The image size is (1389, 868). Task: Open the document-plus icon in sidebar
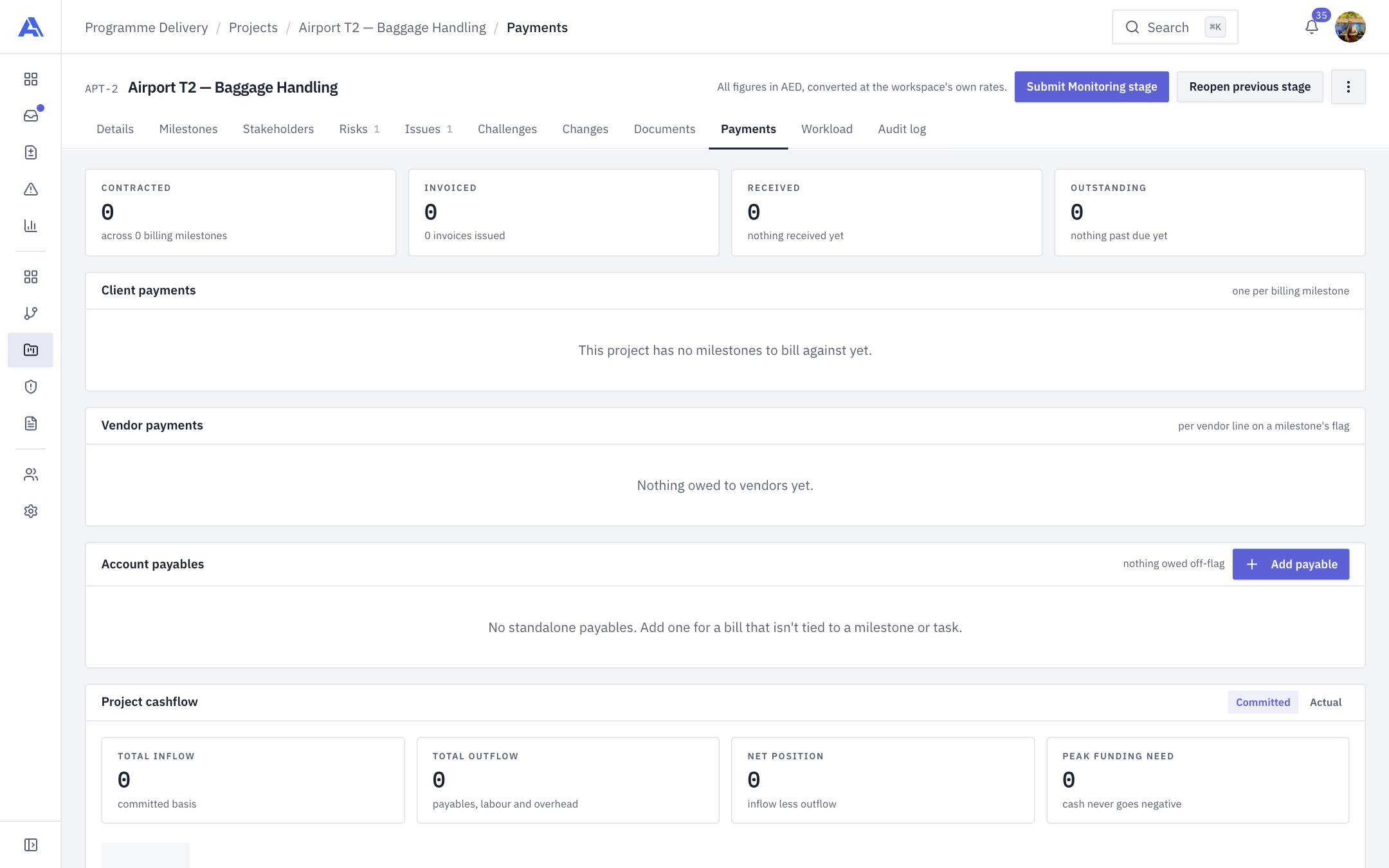pos(30,152)
